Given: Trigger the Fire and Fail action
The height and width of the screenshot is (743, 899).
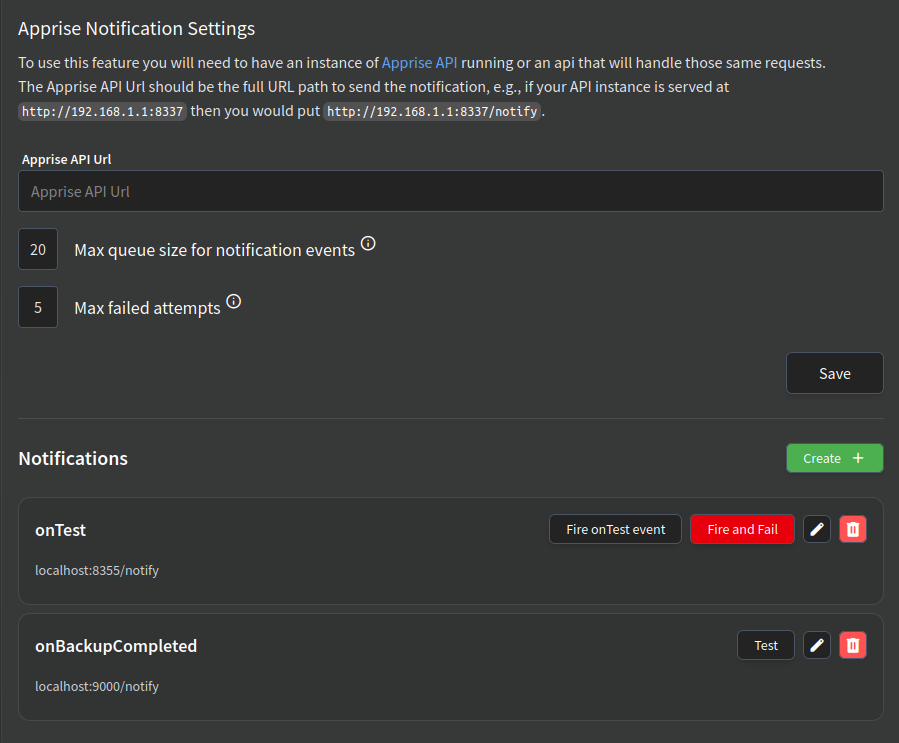Looking at the screenshot, I should (742, 528).
